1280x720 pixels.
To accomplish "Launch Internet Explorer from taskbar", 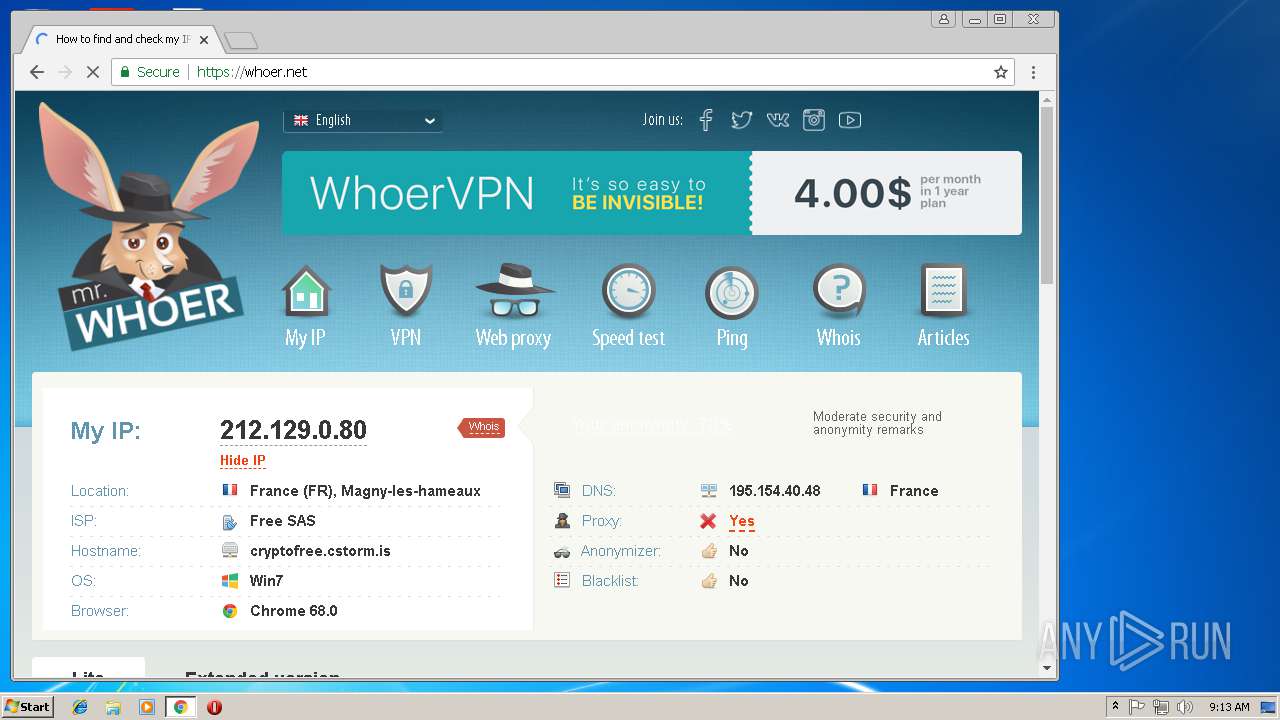I will tap(80, 707).
